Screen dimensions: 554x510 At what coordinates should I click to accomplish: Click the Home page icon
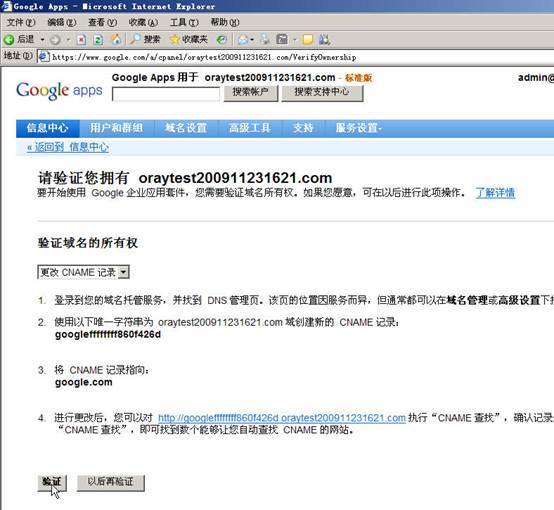(116, 40)
